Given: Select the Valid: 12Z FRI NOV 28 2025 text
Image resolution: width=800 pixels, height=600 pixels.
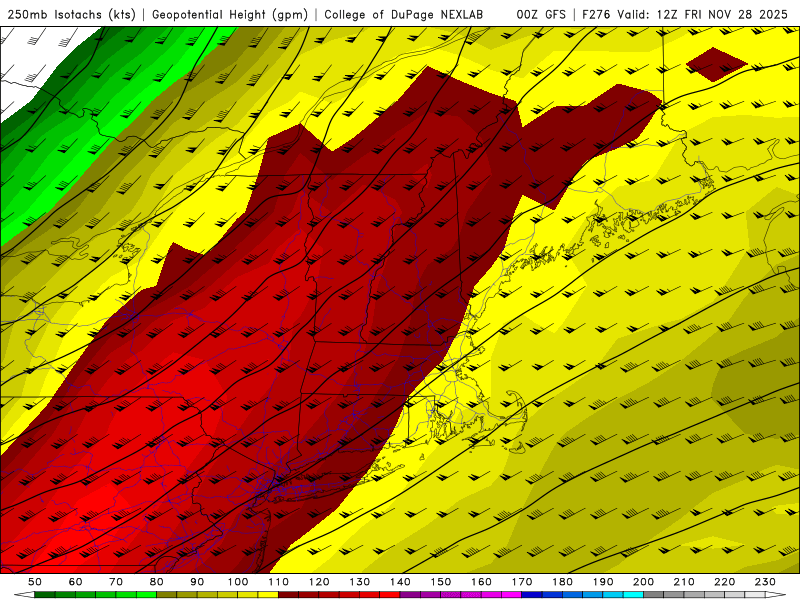Looking at the screenshot, I should tap(703, 14).
